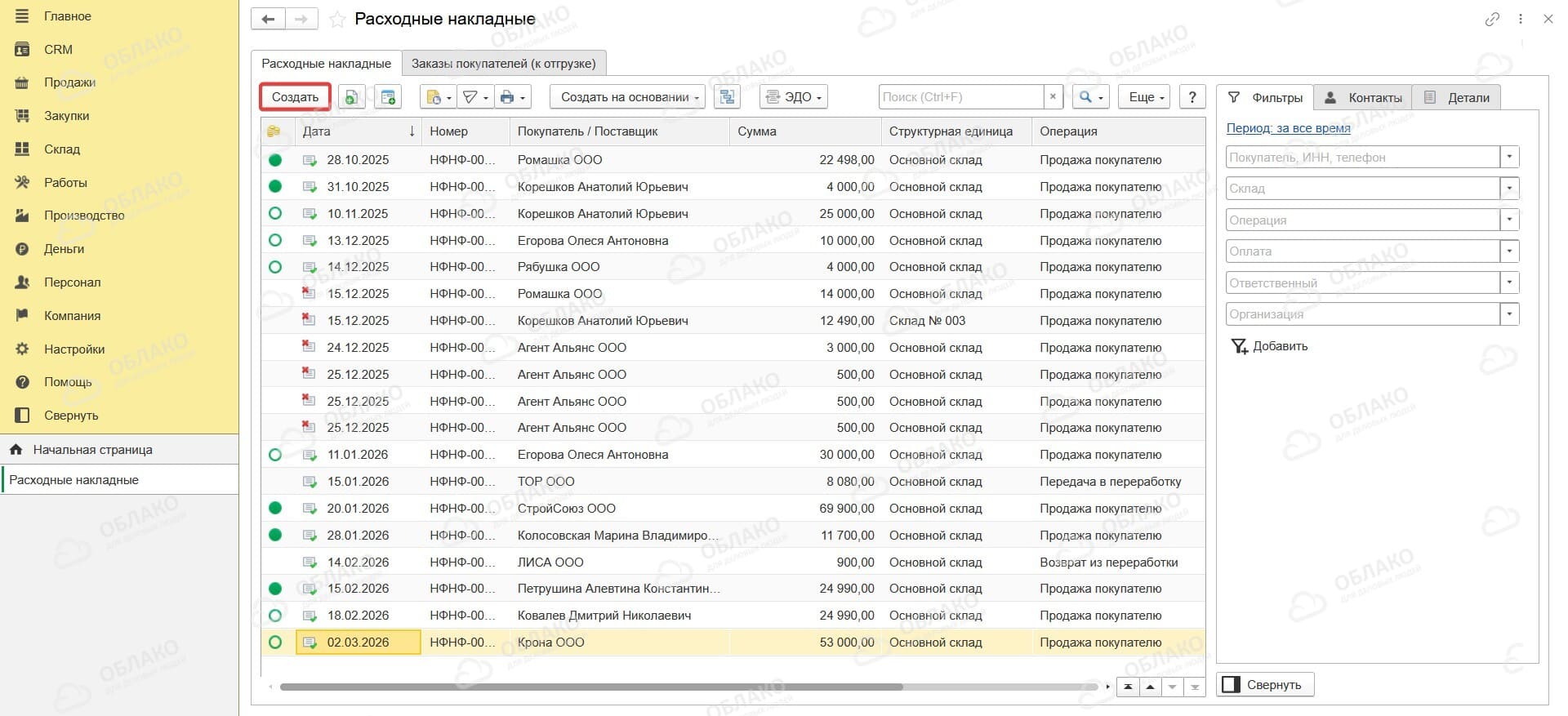Click into the Ответственный filter field
Viewport: 1568px width, 716px height.
[x=1363, y=283]
